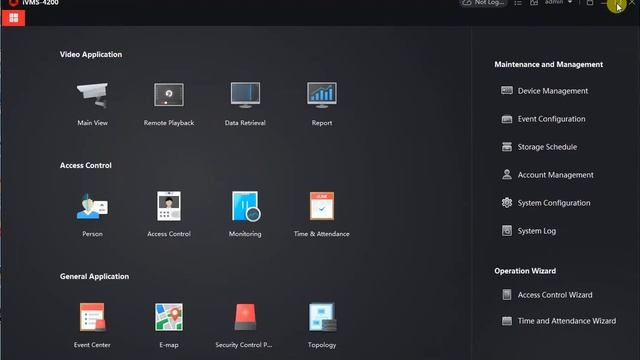Open Time & Attendance calendar icon
Image resolution: width=640 pixels, height=360 pixels.
pos(322,206)
